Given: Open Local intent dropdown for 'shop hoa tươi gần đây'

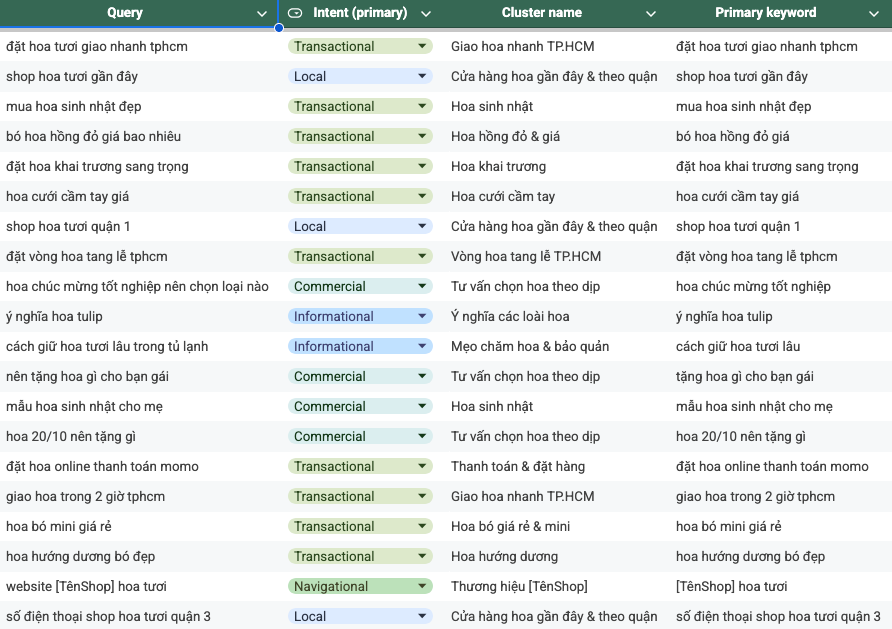Looking at the screenshot, I should [422, 76].
